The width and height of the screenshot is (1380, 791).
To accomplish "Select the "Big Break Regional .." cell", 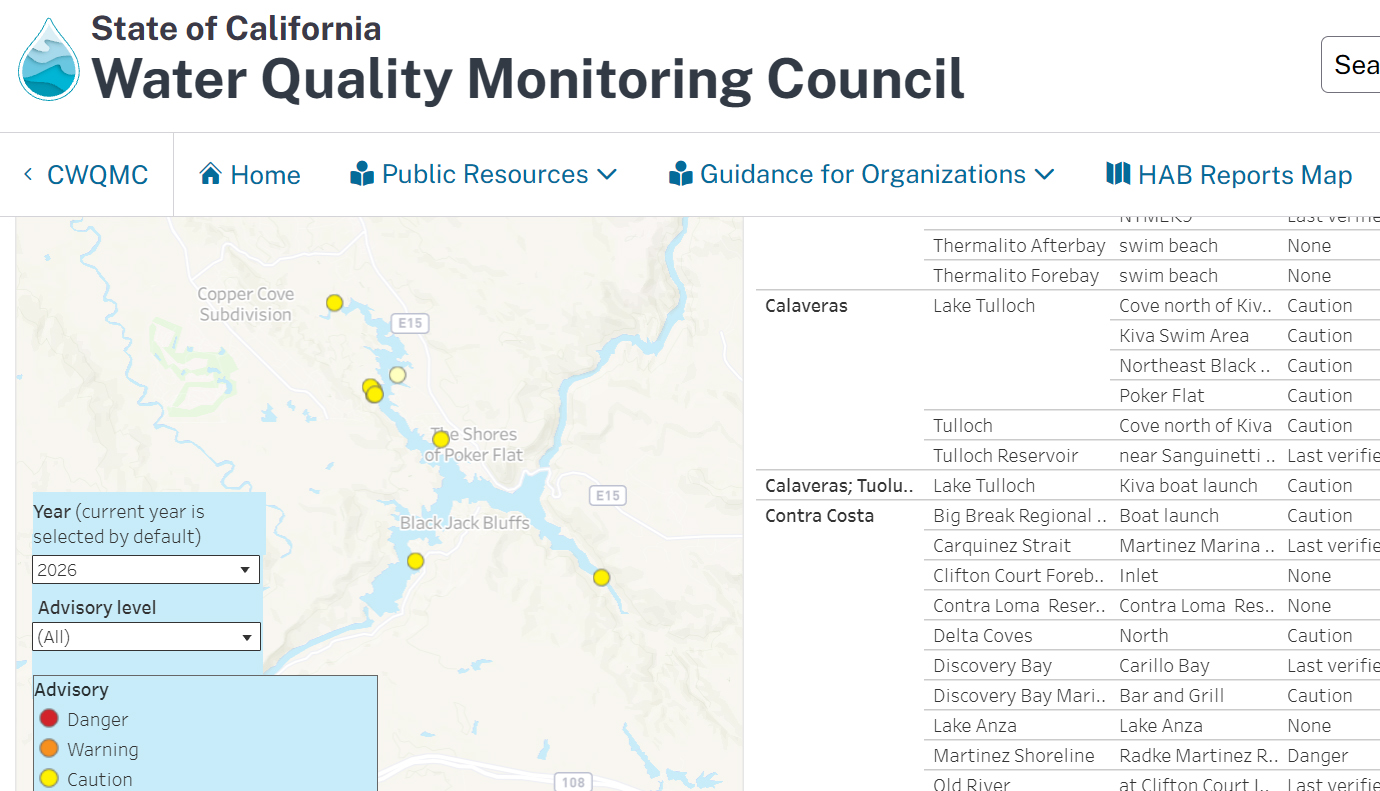I will click(1019, 516).
